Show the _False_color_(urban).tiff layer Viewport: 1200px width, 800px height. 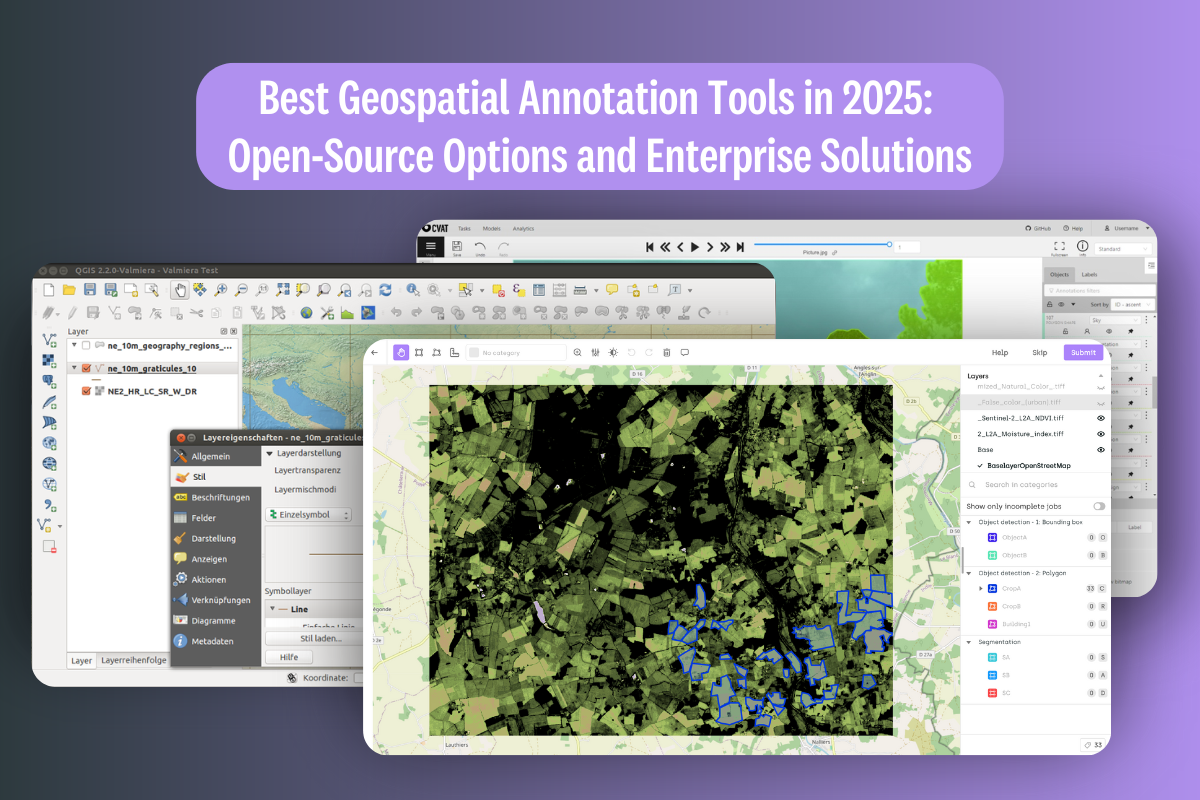click(1100, 402)
